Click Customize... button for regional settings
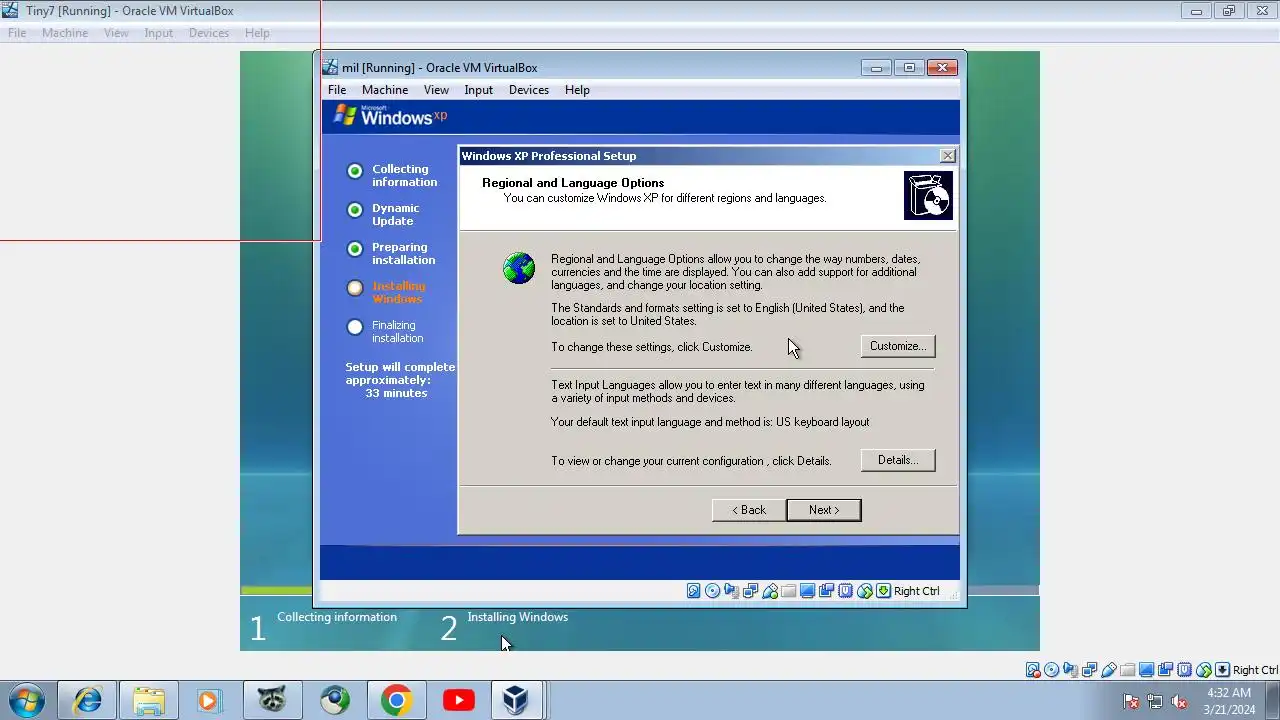This screenshot has height=720, width=1280. click(x=897, y=346)
